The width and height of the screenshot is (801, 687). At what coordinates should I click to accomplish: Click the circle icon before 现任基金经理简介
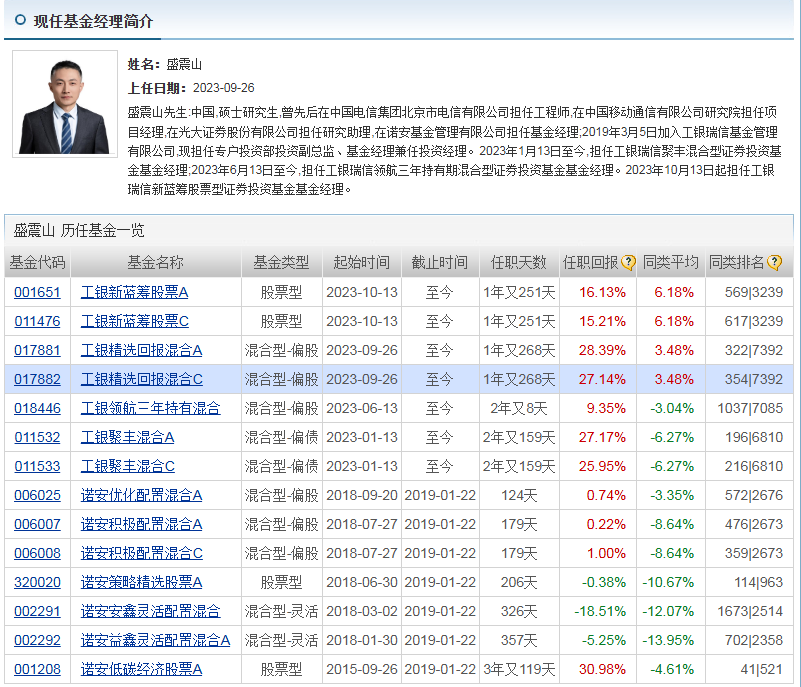coord(20,20)
